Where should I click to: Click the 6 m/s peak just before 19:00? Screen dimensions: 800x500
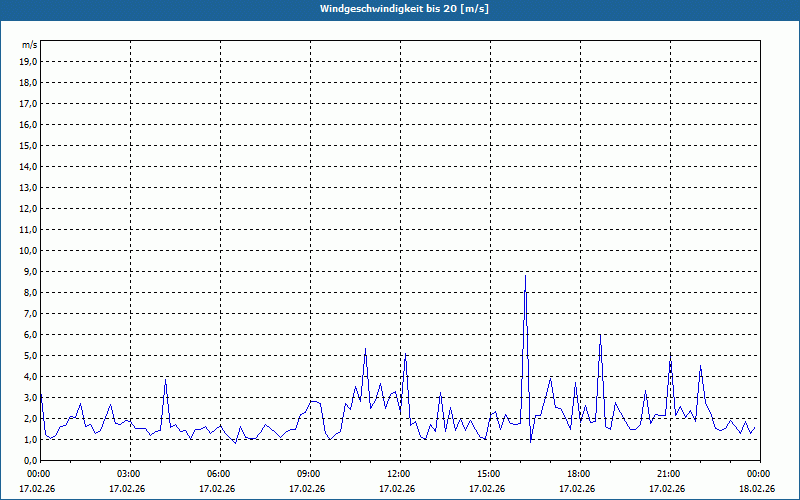tap(600, 335)
